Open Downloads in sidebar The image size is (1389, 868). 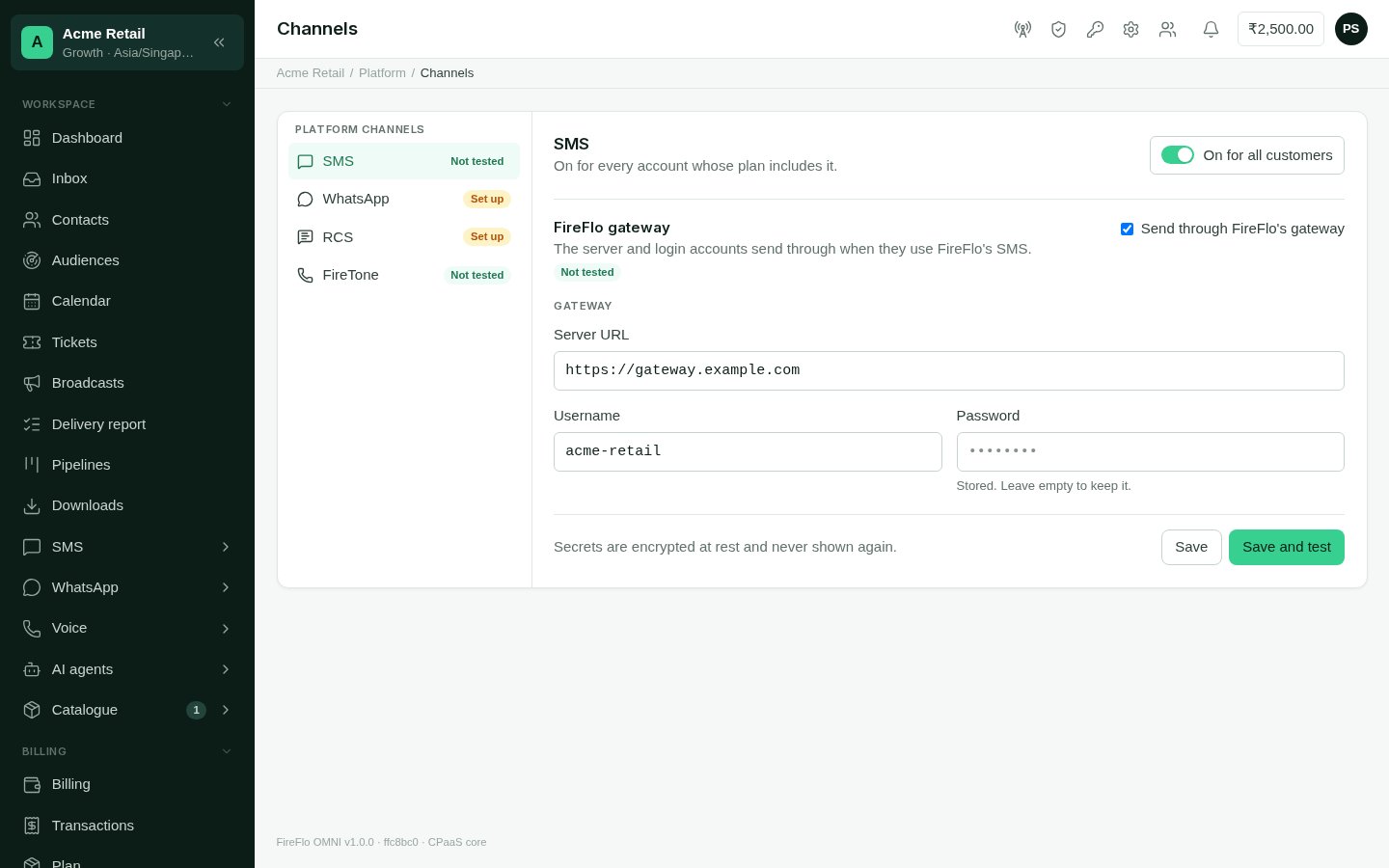(x=127, y=505)
